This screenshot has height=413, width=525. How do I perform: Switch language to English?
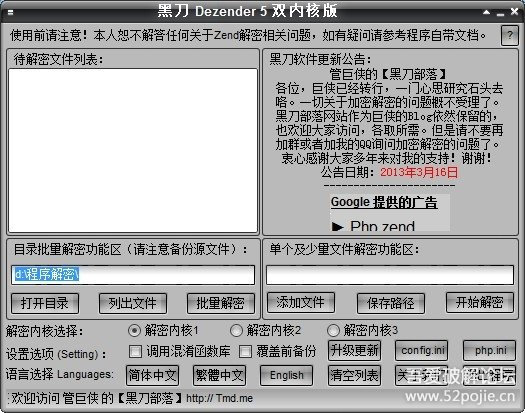(287, 375)
